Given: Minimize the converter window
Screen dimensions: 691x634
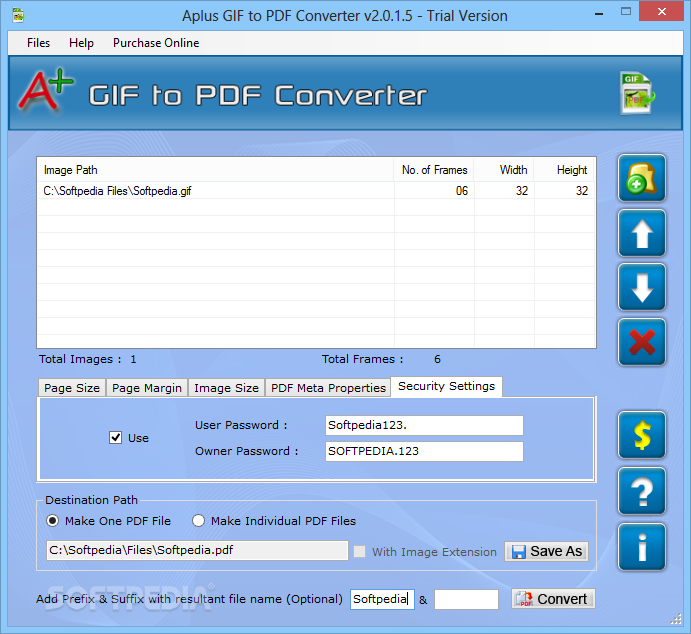Looking at the screenshot, I should pyautogui.click(x=599, y=14).
